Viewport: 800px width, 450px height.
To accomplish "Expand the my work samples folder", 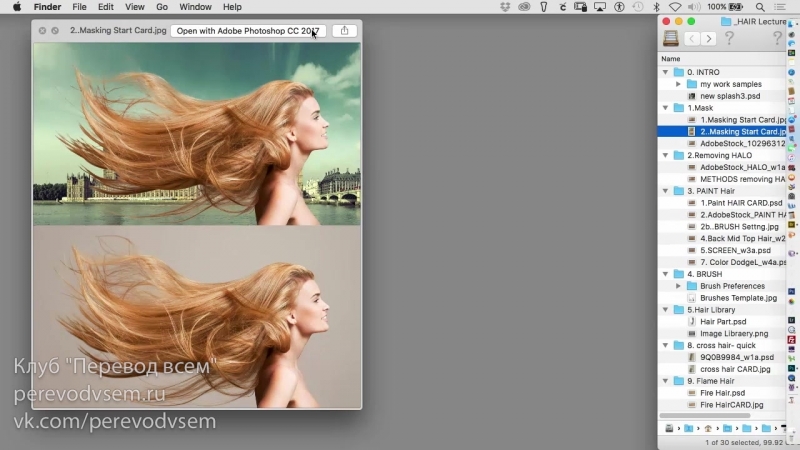I will 678,85.
